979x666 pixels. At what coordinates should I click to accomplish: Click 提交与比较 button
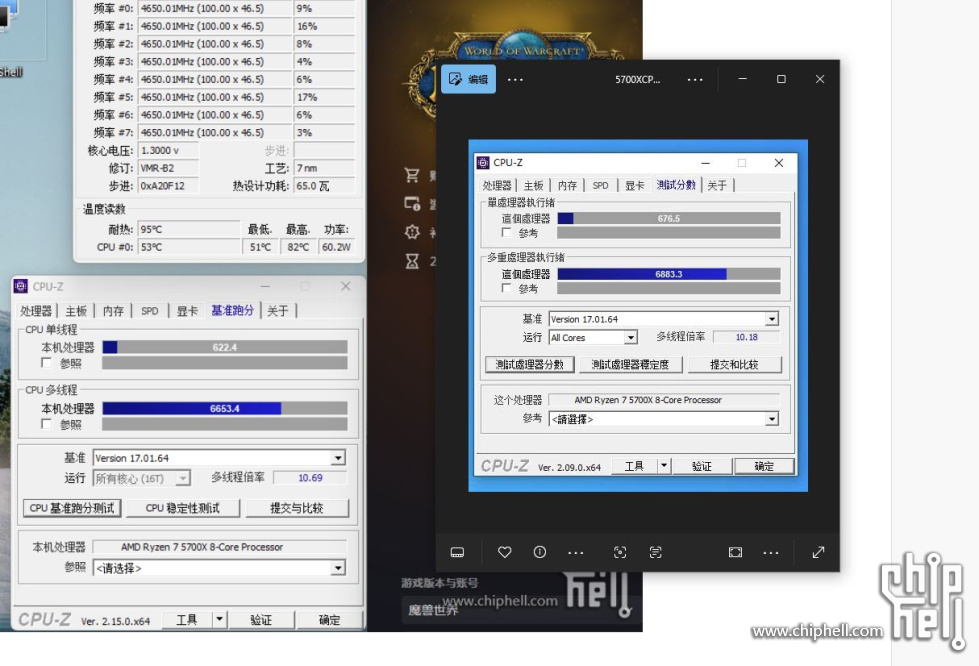[297, 508]
